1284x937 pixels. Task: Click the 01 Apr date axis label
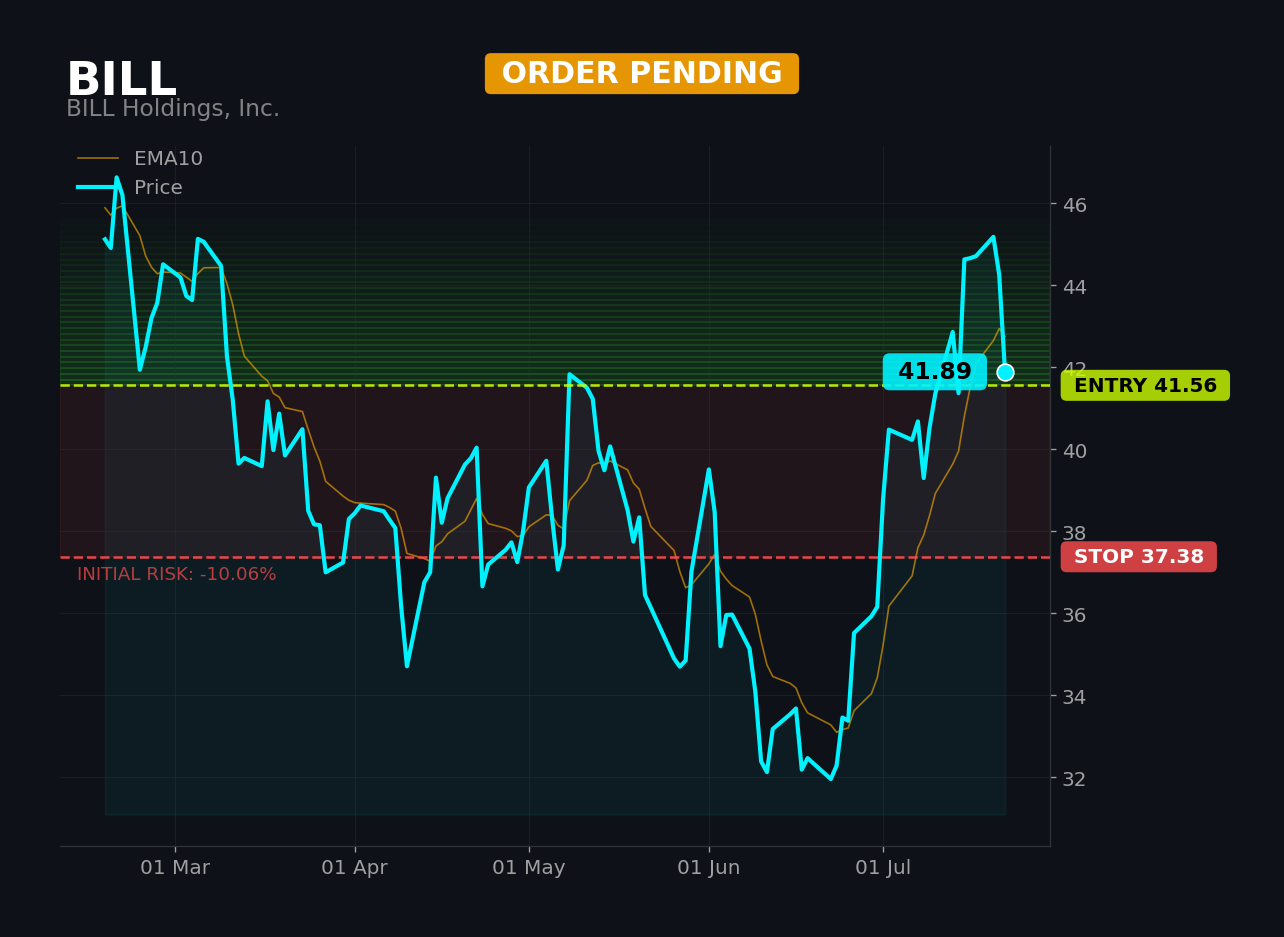(355, 868)
